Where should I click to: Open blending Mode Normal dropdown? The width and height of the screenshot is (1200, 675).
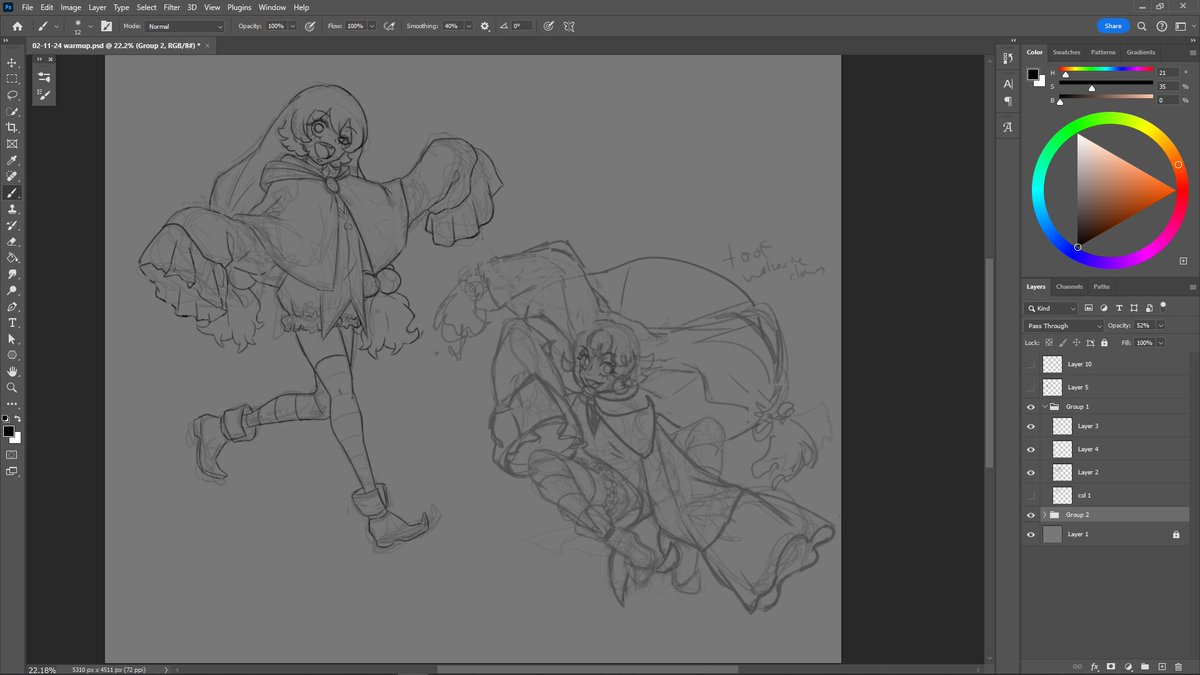pyautogui.click(x=185, y=26)
